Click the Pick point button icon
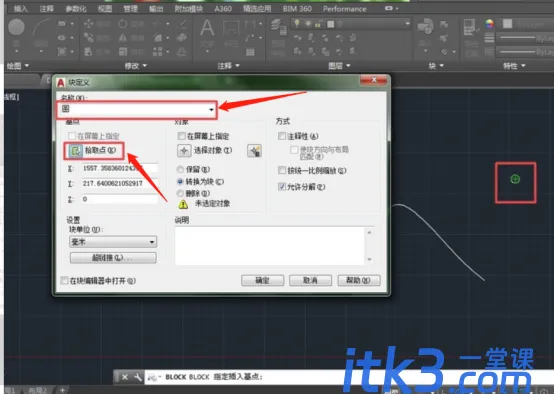 (x=76, y=151)
